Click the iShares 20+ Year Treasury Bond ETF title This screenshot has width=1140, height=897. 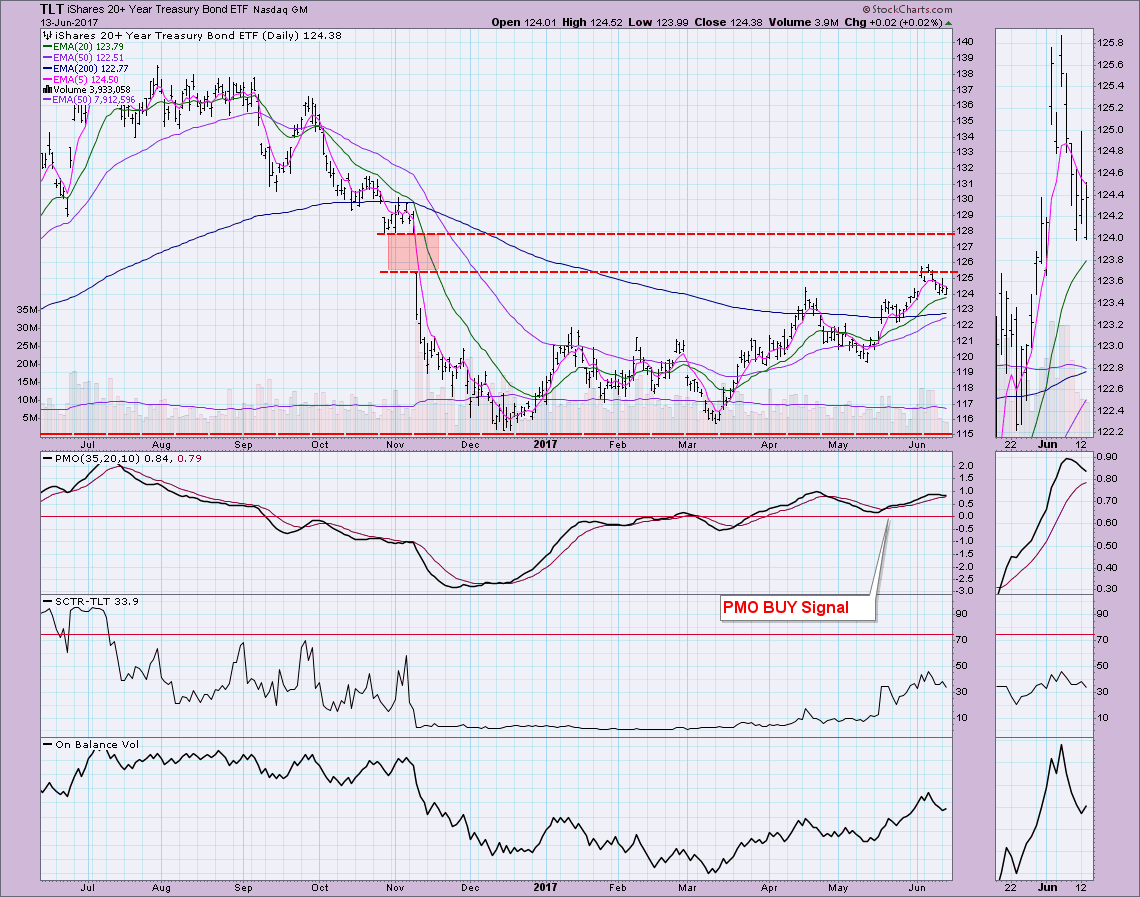coord(157,9)
